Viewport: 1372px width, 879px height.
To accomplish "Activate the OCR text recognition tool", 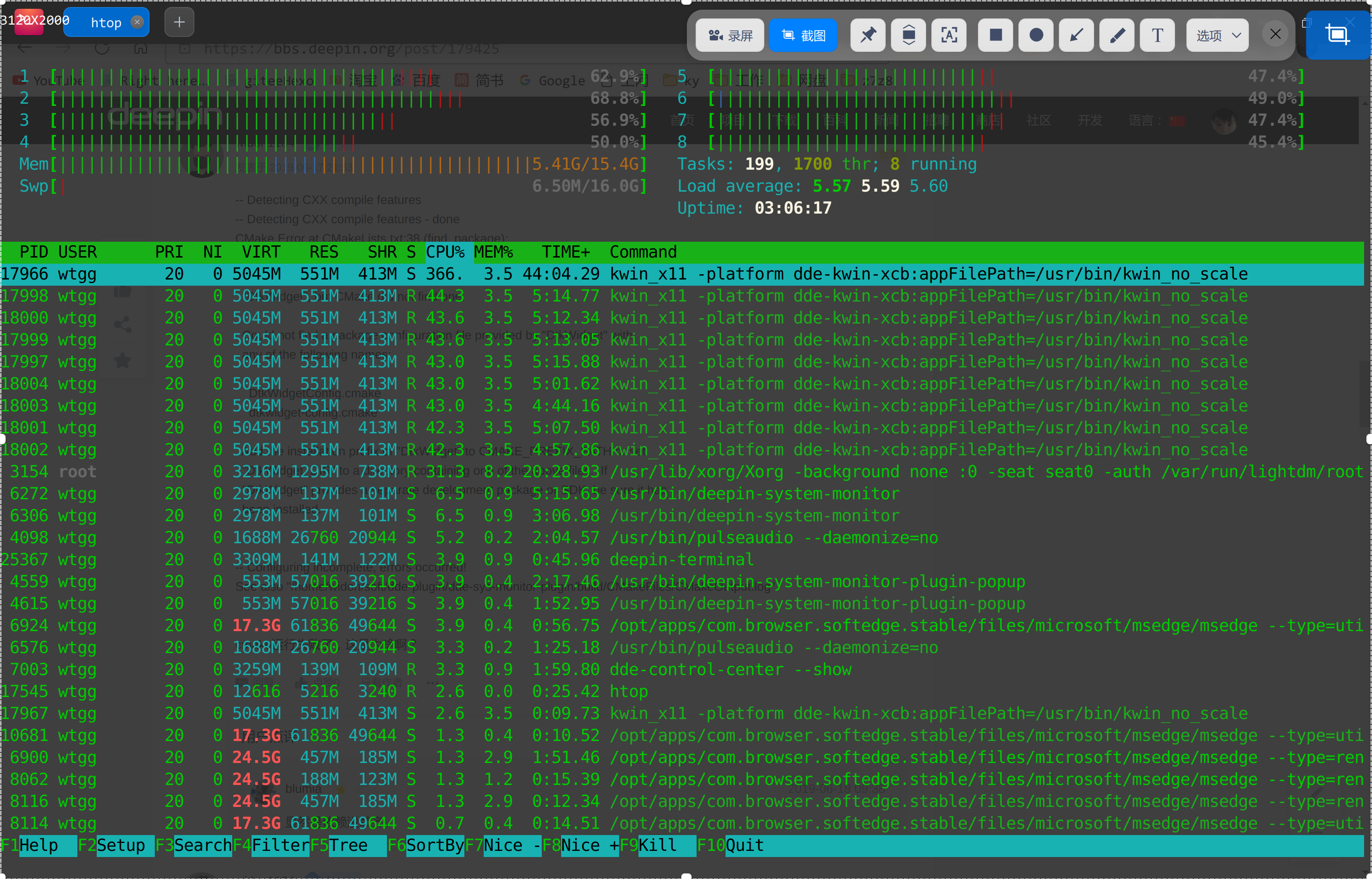I will click(x=949, y=35).
